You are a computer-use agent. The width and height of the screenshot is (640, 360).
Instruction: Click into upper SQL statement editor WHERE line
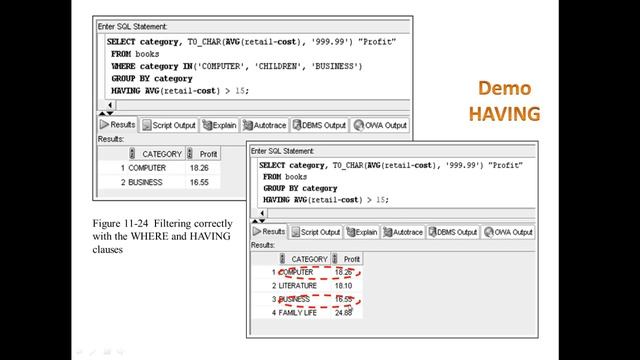(x=237, y=66)
